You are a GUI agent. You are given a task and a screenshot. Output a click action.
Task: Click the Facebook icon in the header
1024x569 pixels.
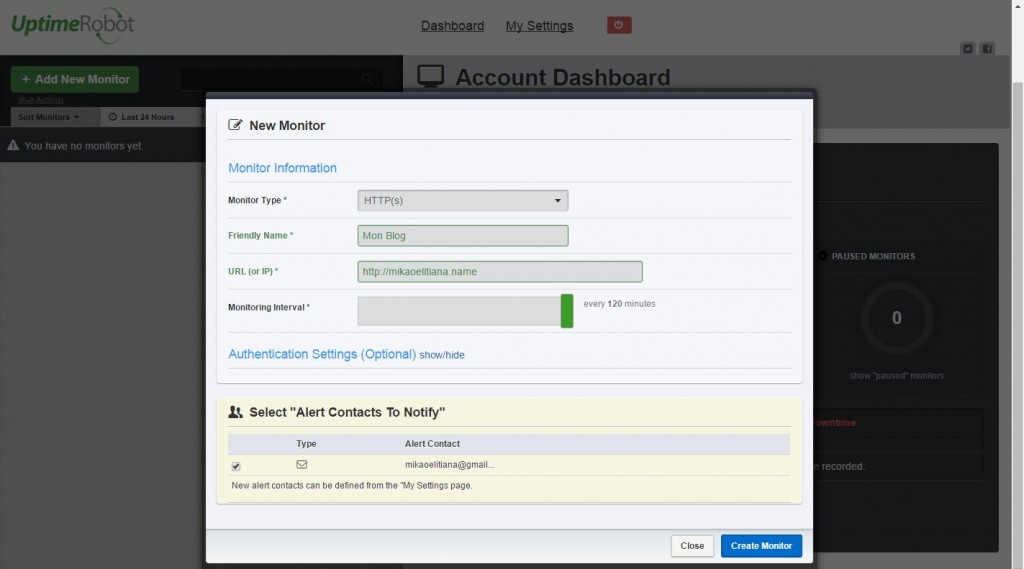(x=986, y=48)
